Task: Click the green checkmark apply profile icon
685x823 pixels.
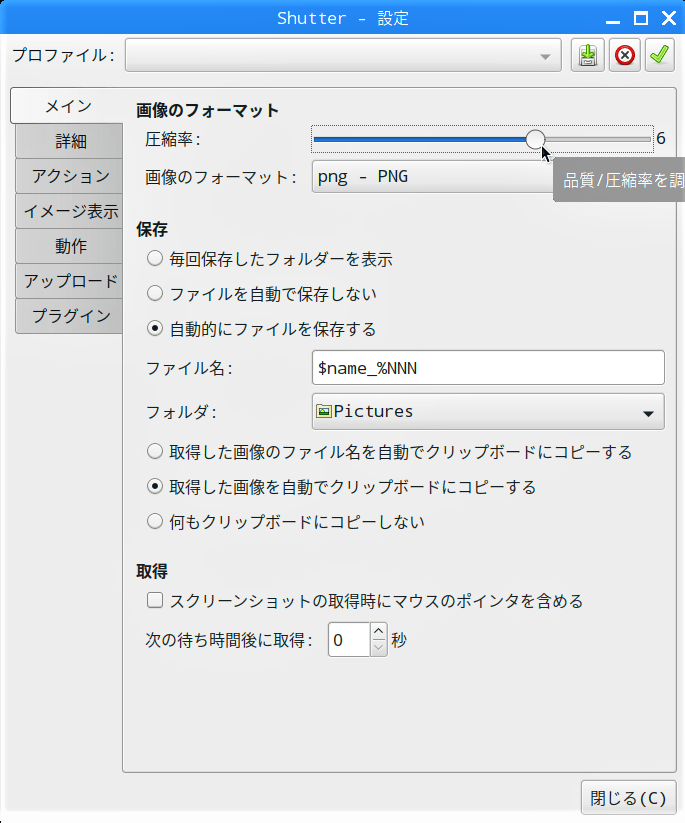Action: (x=660, y=55)
